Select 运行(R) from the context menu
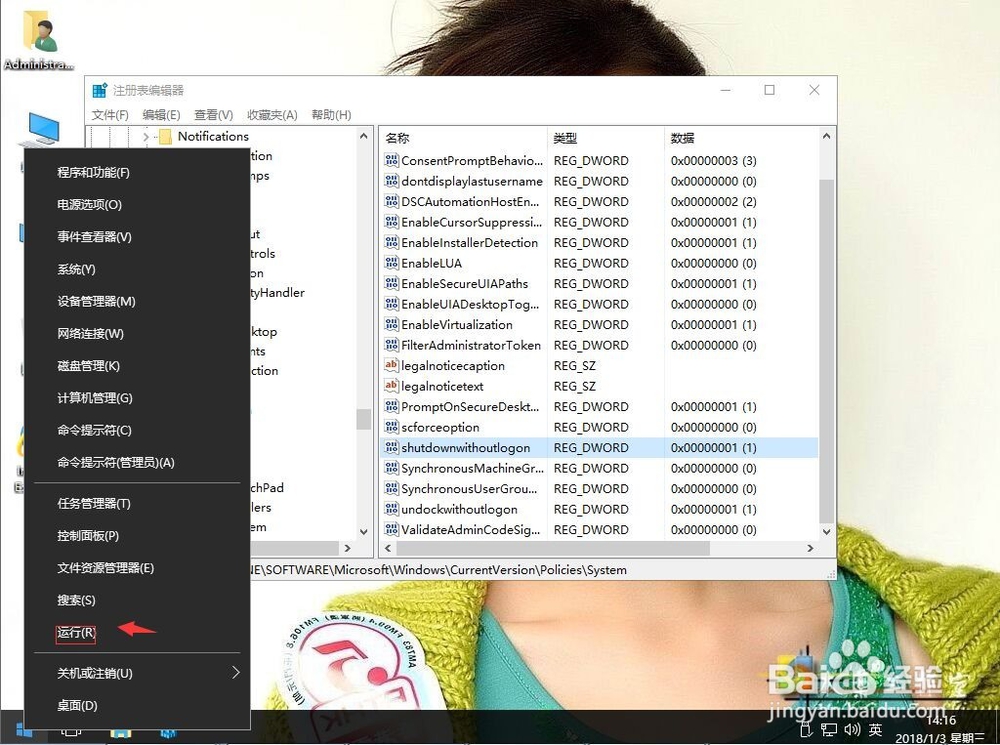Screen dimensions: 1000x745 (75, 632)
